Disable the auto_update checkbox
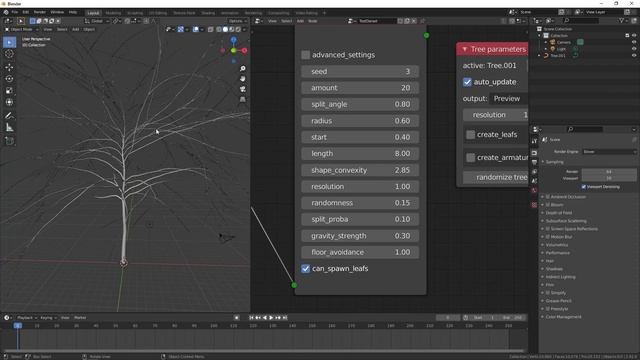This screenshot has height=360, width=640. [x=467, y=82]
